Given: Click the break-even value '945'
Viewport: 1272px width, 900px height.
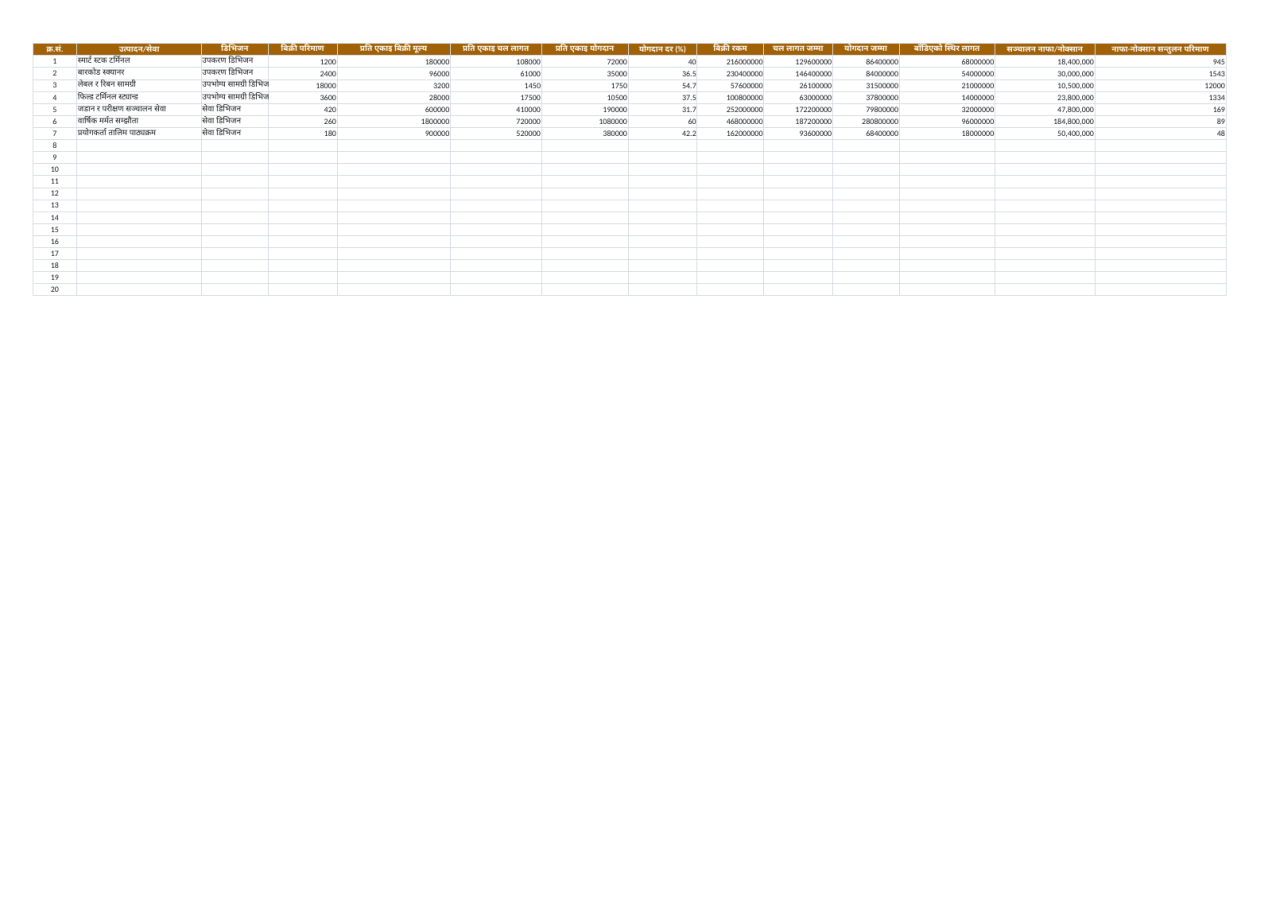Looking at the screenshot, I should (x=1160, y=62).
